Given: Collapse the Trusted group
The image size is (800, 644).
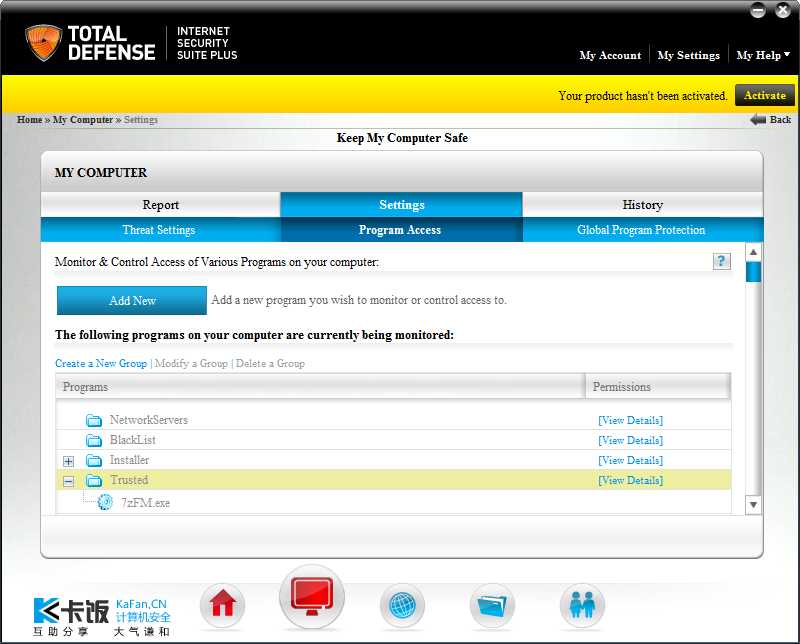Looking at the screenshot, I should pos(68,481).
